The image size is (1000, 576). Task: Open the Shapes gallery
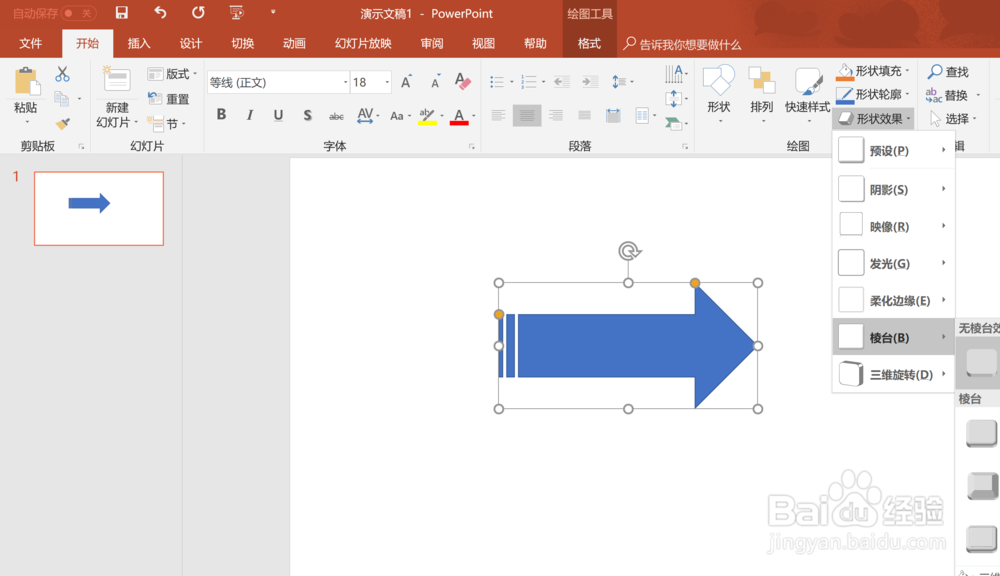point(719,93)
